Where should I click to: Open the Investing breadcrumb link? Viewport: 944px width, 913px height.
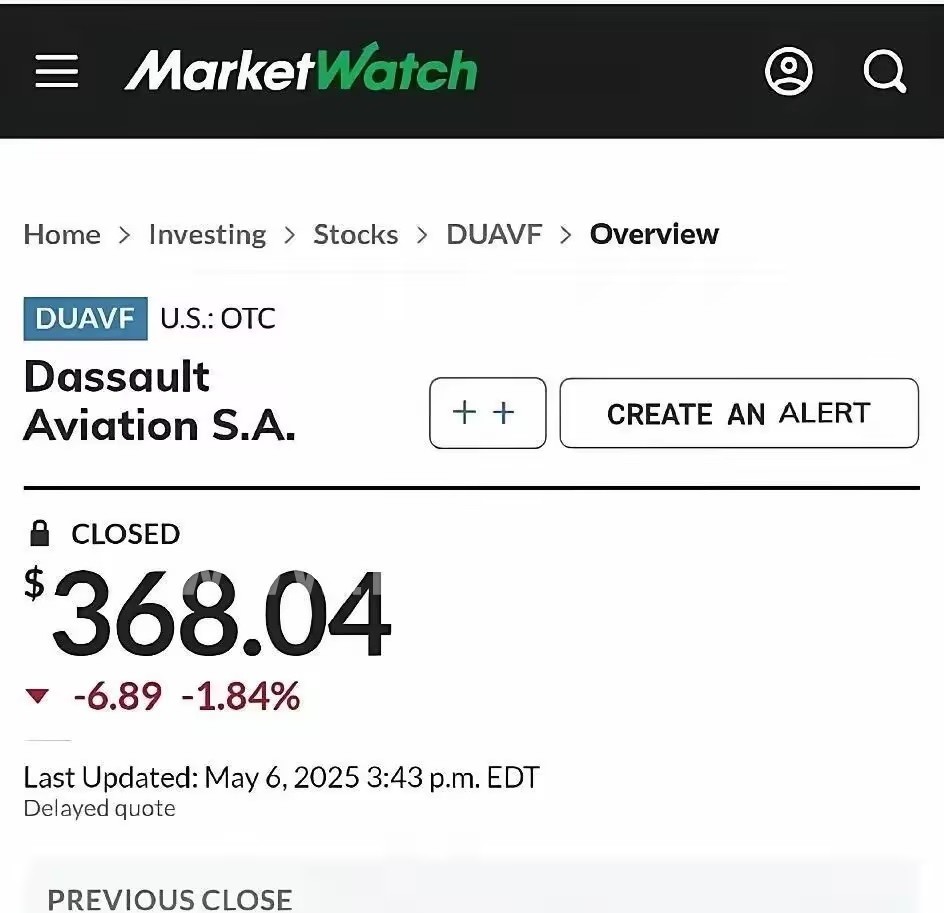[207, 234]
